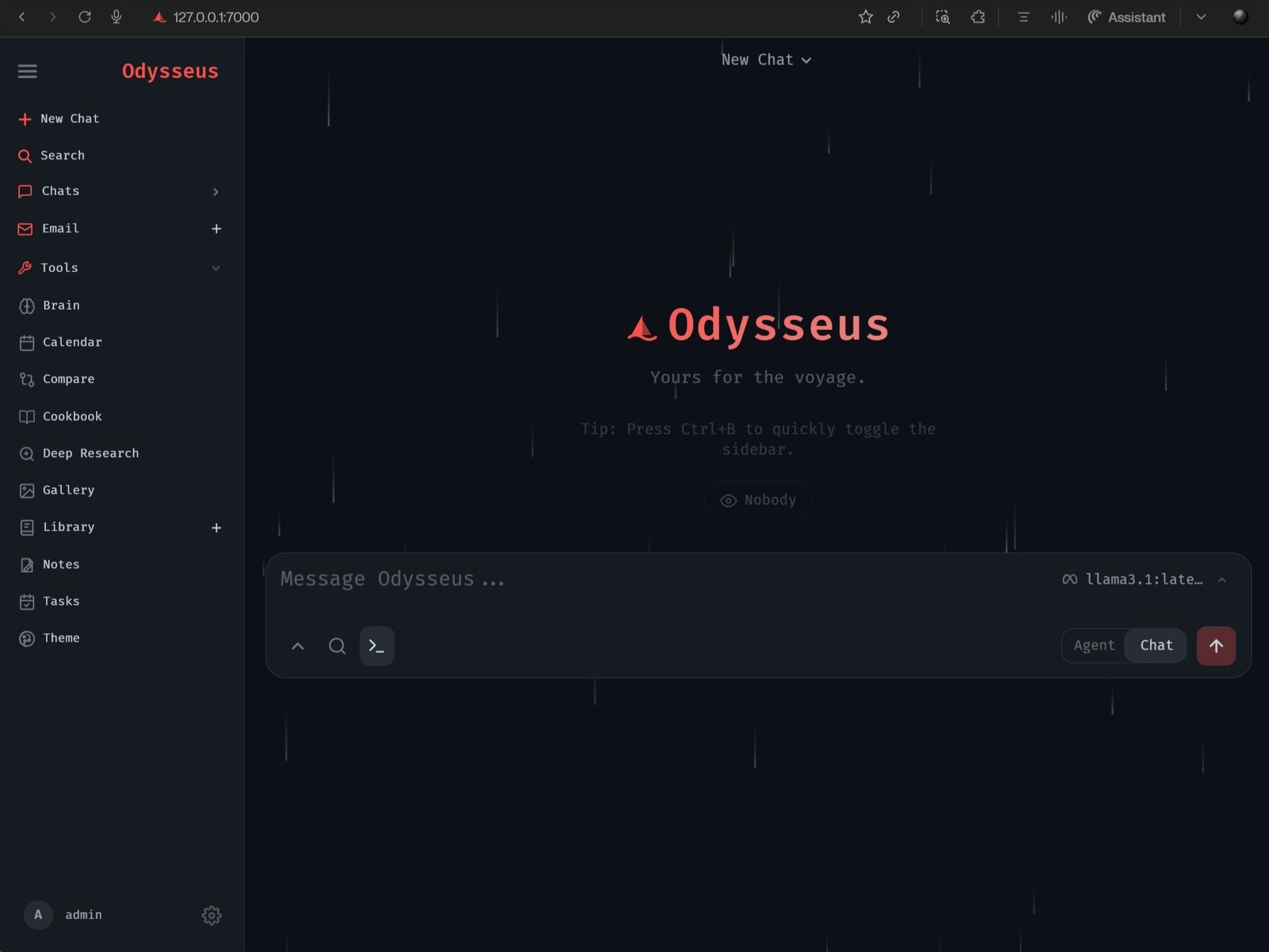Open the New Chat title dropdown
Viewport: 1269px width, 952px height.
click(x=766, y=60)
